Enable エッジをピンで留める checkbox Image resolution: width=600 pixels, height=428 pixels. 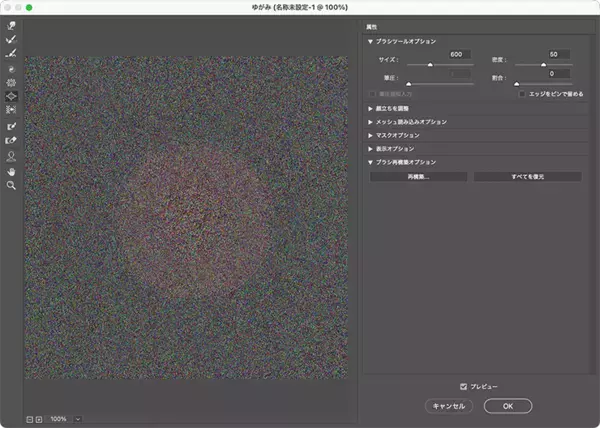click(x=522, y=94)
